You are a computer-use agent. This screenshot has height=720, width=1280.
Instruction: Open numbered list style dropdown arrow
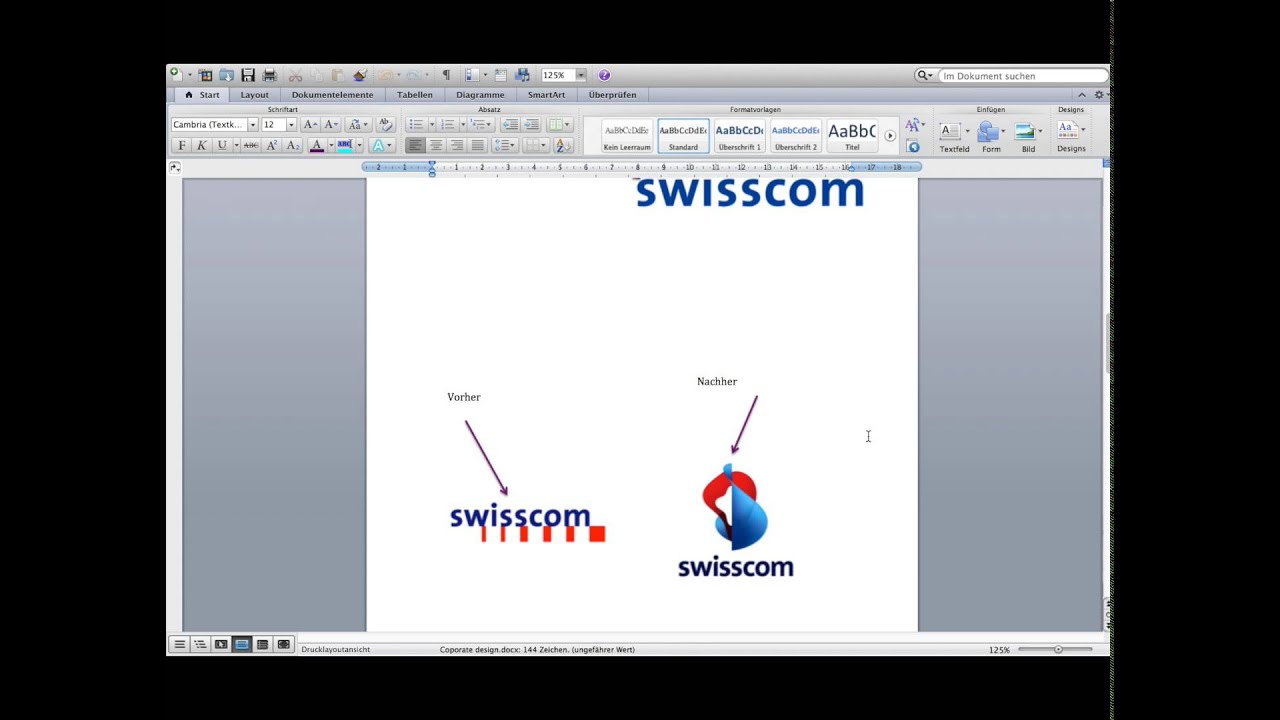[462, 125]
